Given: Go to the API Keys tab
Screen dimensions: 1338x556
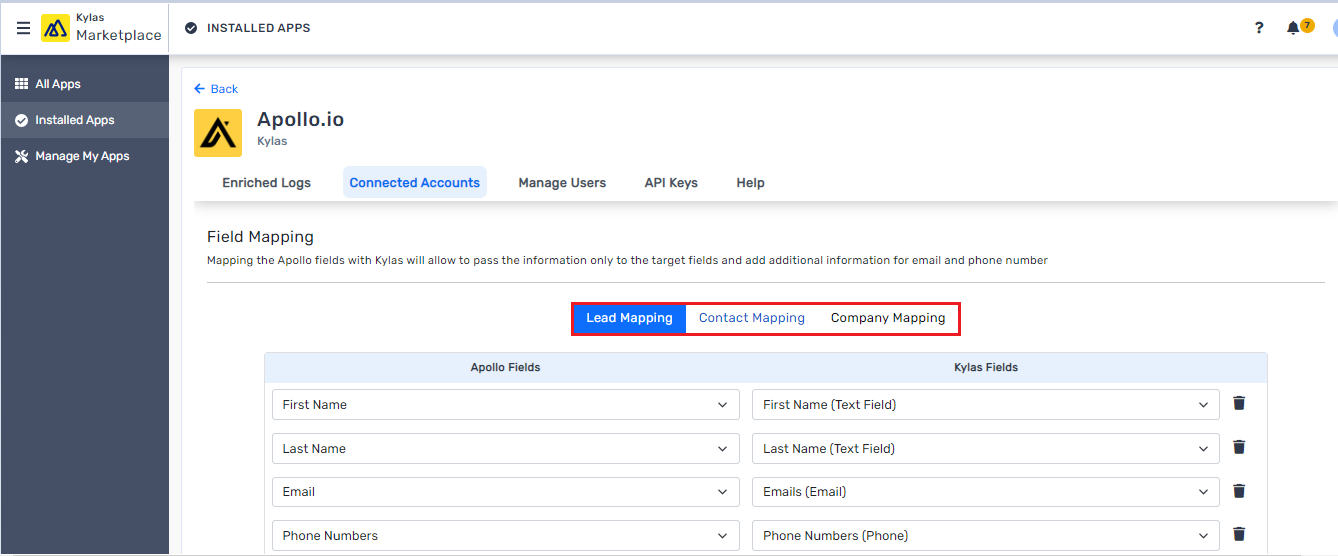Looking at the screenshot, I should click(x=671, y=183).
